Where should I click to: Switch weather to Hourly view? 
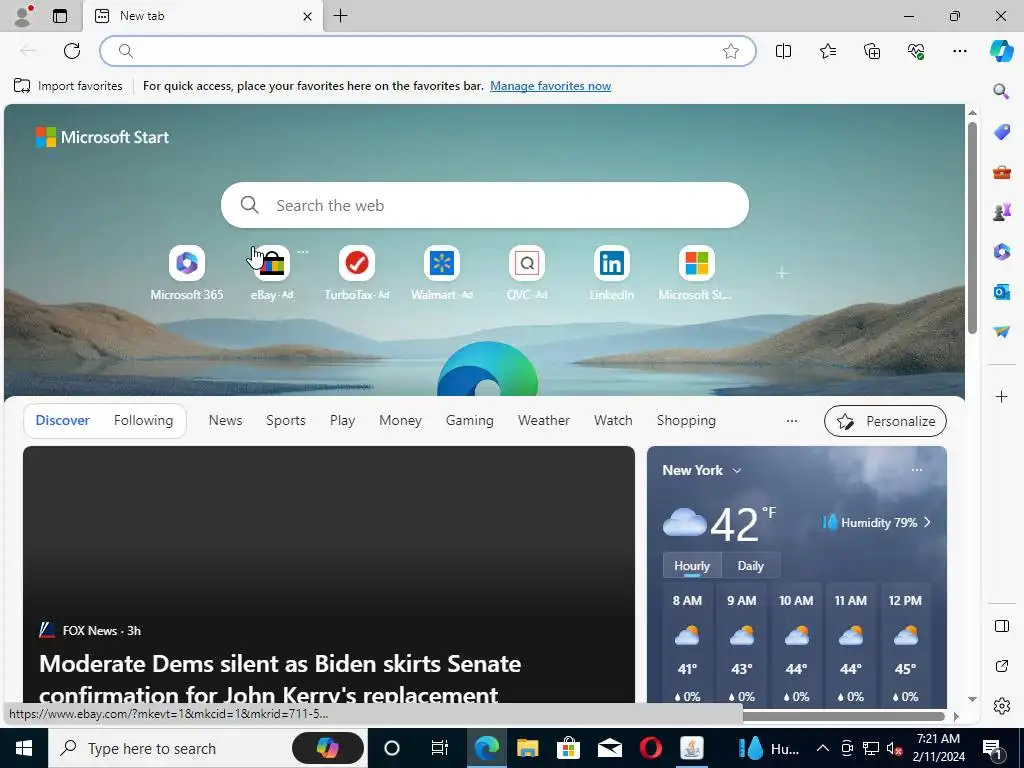pyautogui.click(x=692, y=566)
